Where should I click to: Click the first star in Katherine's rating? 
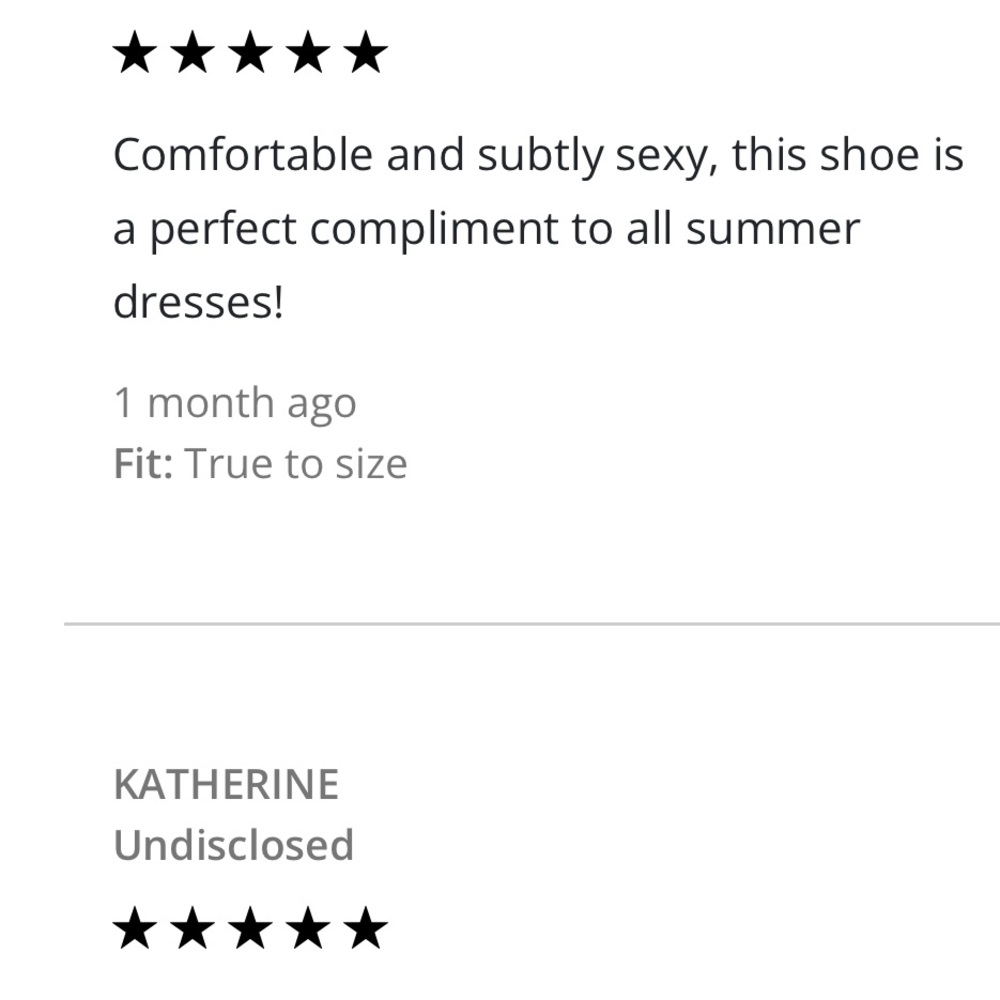(133, 929)
